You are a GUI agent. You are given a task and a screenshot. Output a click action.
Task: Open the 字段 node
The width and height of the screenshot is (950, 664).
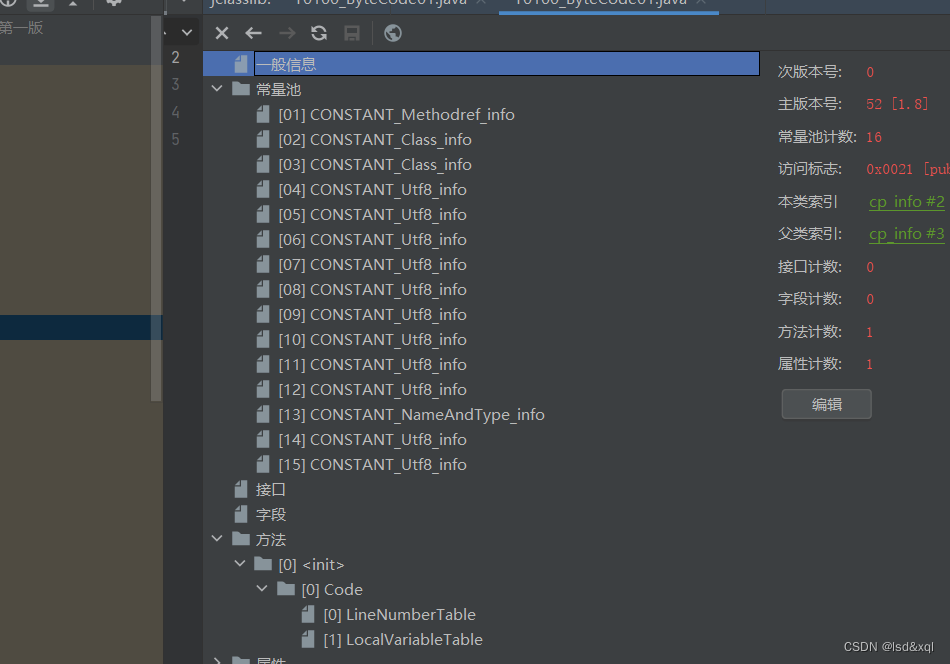click(270, 514)
